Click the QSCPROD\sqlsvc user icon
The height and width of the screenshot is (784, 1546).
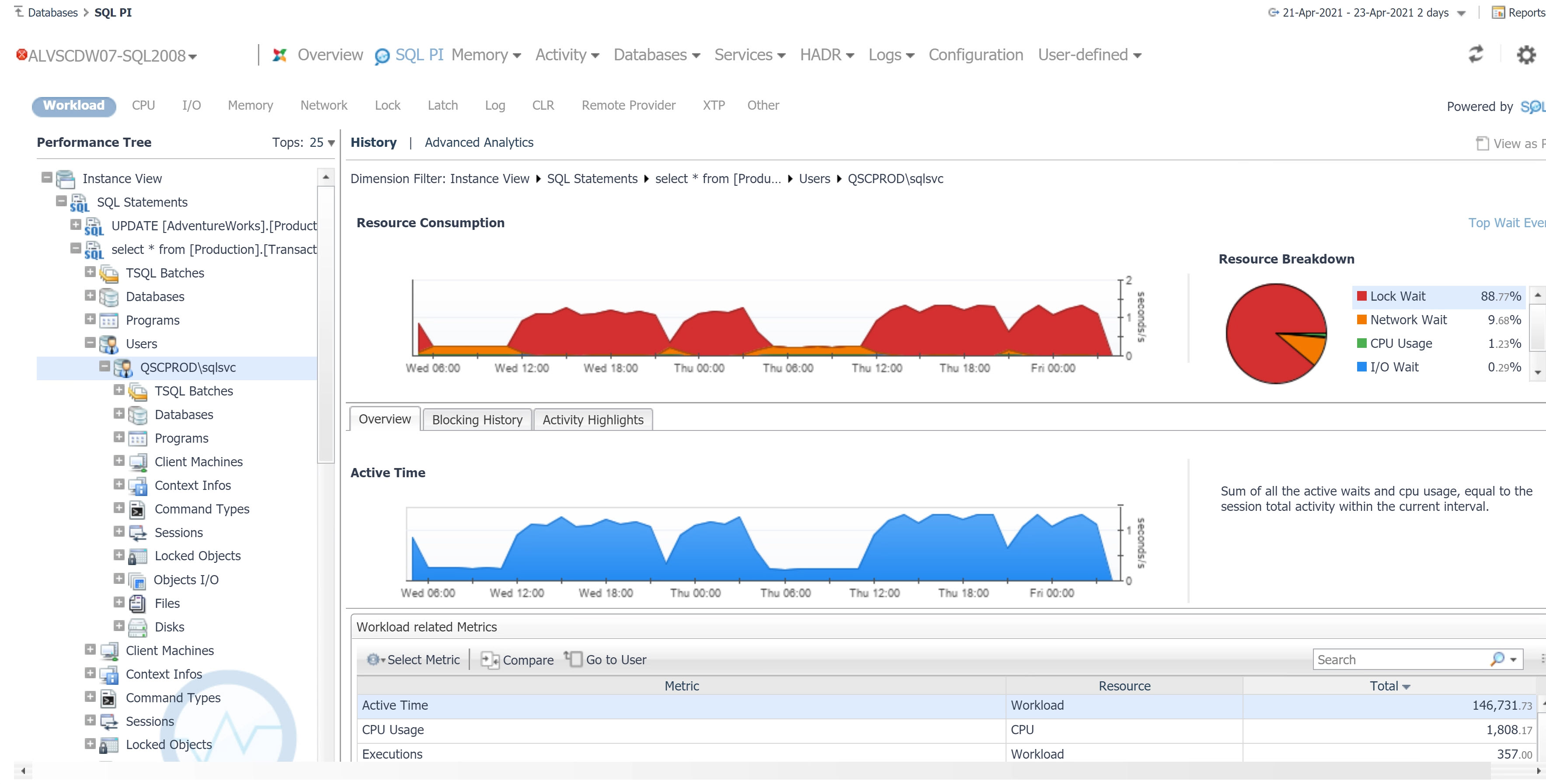(123, 368)
